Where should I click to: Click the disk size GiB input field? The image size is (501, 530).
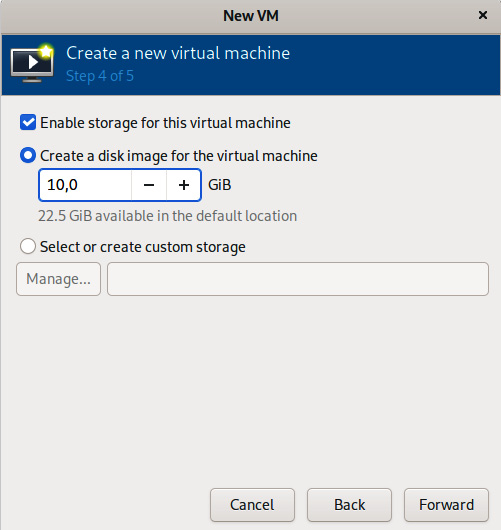[x=86, y=185]
